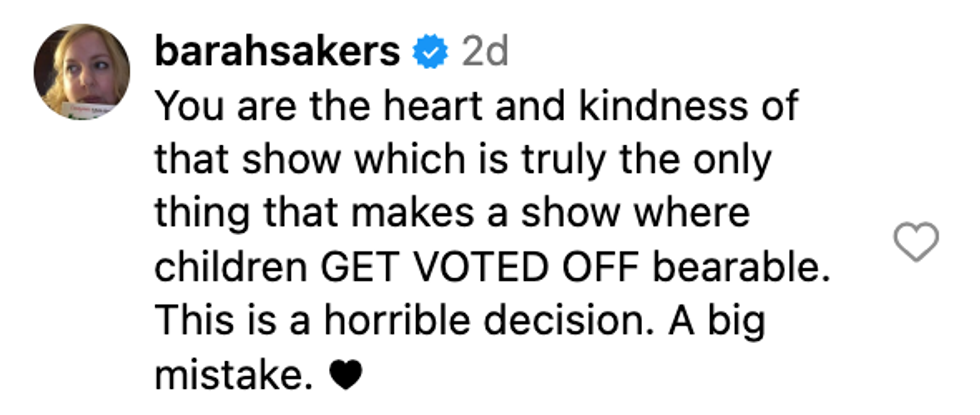Open barahsakers profile picture
The height and width of the screenshot is (415, 980).
[x=82, y=72]
